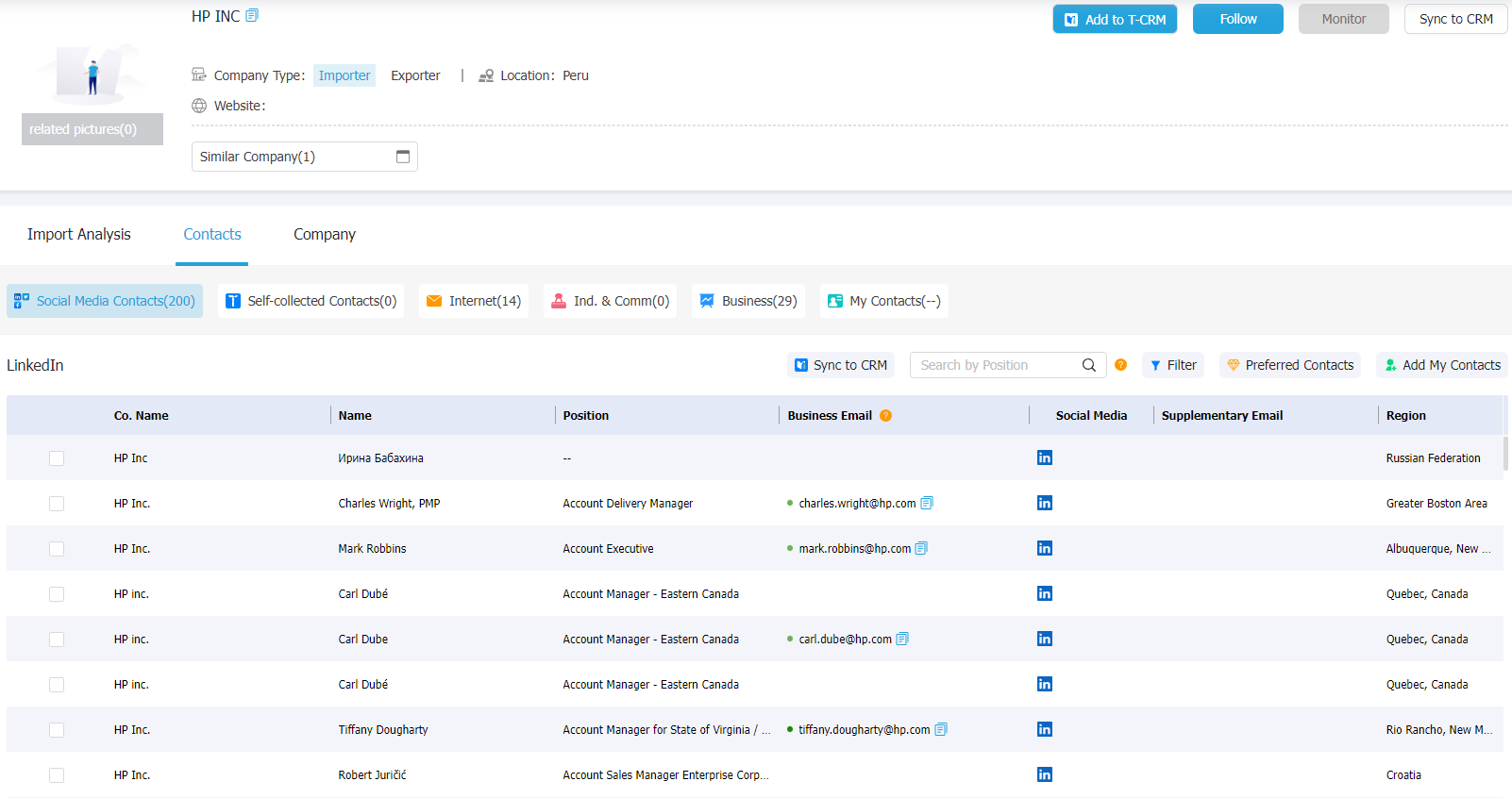Click Greater Boston Area region cell
Image resolution: width=1512 pixels, height=798 pixels.
coord(1436,504)
